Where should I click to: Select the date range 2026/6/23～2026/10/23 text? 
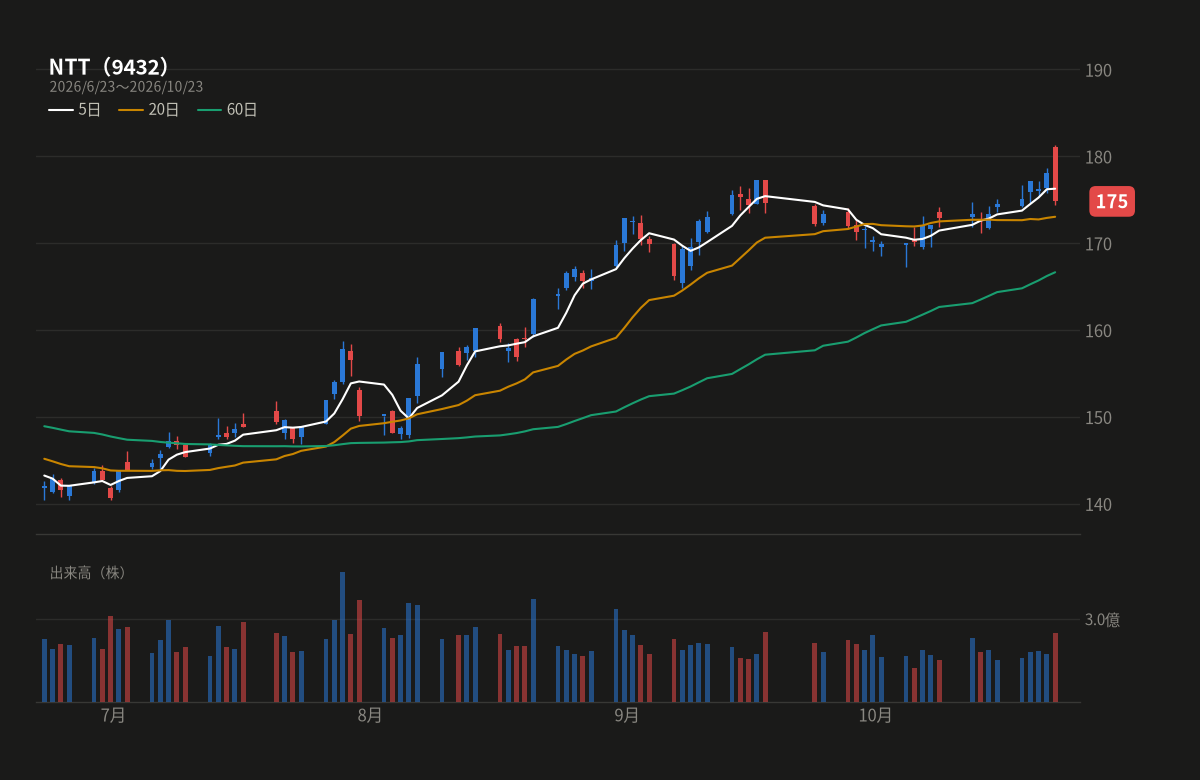coord(126,87)
